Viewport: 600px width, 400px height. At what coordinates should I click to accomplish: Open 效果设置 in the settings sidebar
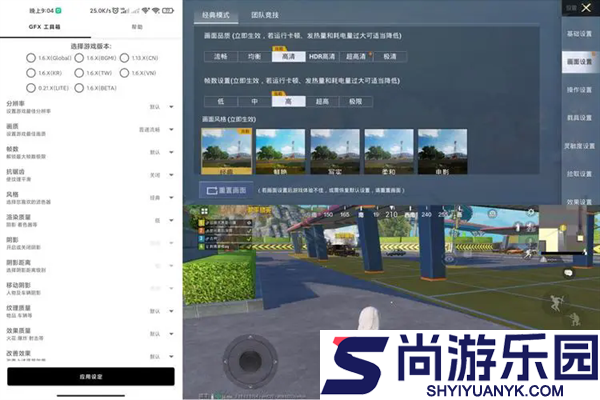579,201
